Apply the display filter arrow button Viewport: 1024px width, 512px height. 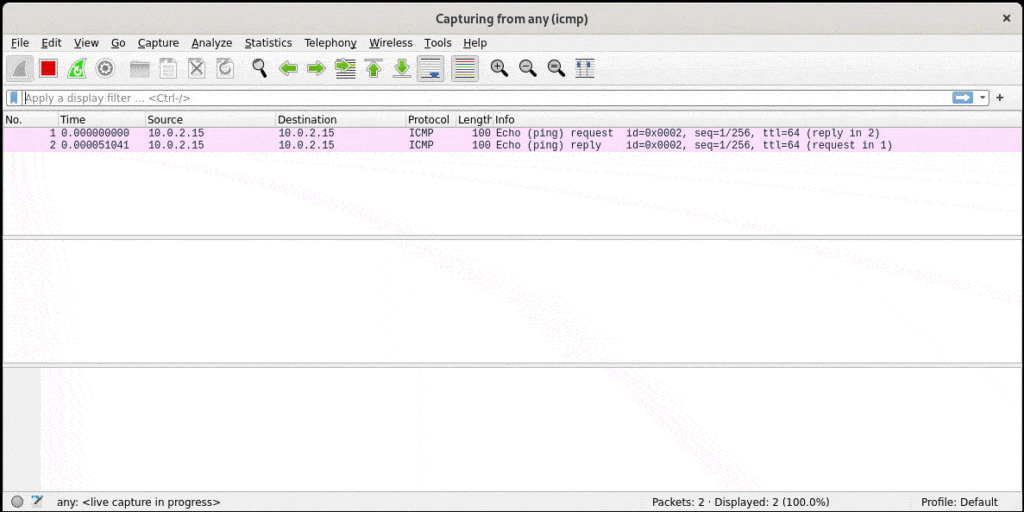(x=963, y=98)
